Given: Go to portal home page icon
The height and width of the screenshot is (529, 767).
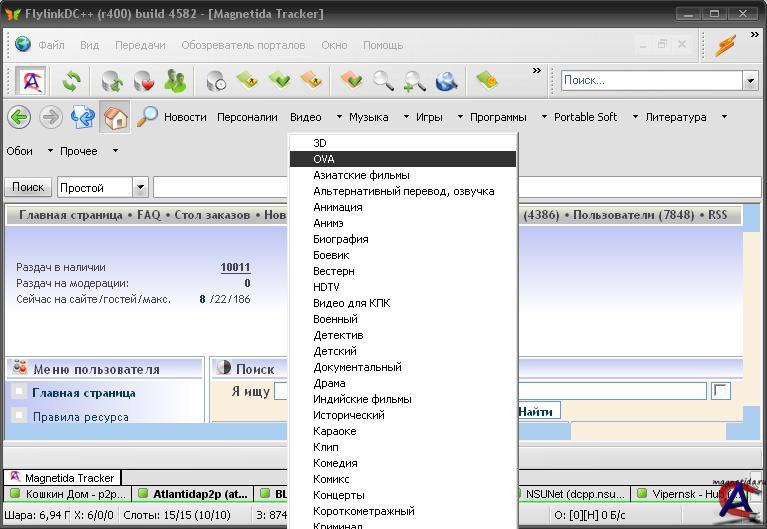Looking at the screenshot, I should tap(115, 117).
